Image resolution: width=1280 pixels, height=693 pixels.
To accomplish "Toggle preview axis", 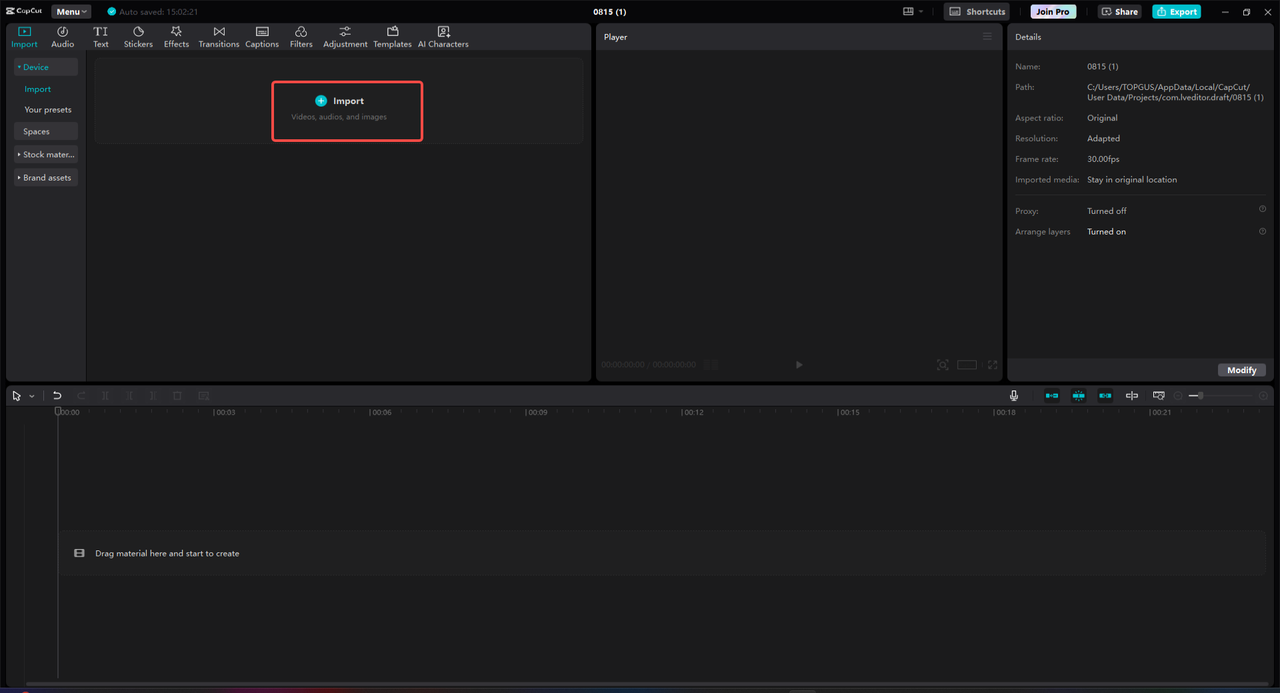I will 1132,396.
